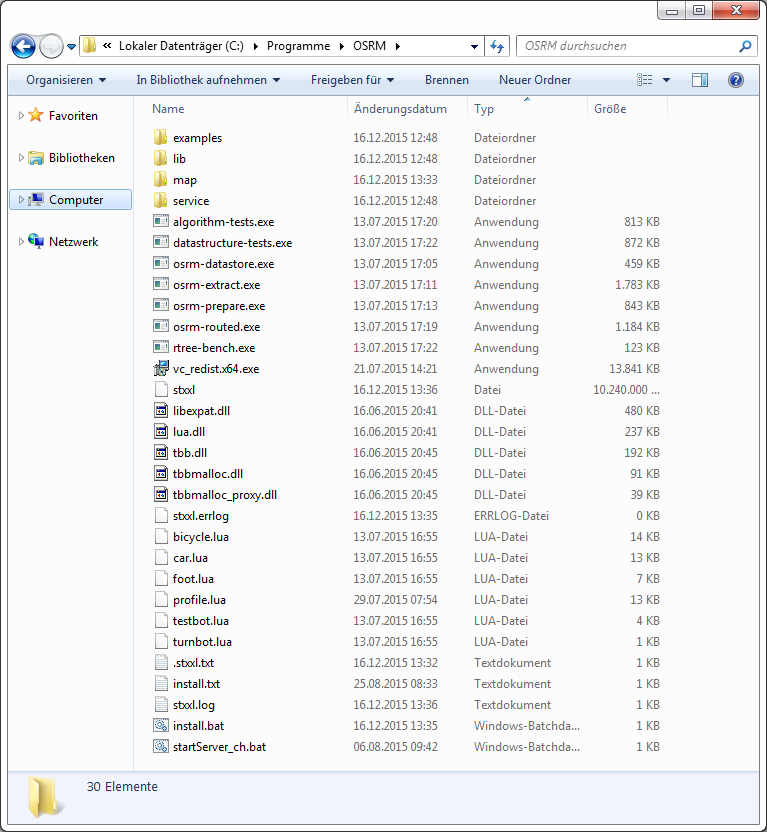This screenshot has height=832, width=767.
Task: Open dropdown arrow after OSRM breadcrumb
Action: point(398,47)
